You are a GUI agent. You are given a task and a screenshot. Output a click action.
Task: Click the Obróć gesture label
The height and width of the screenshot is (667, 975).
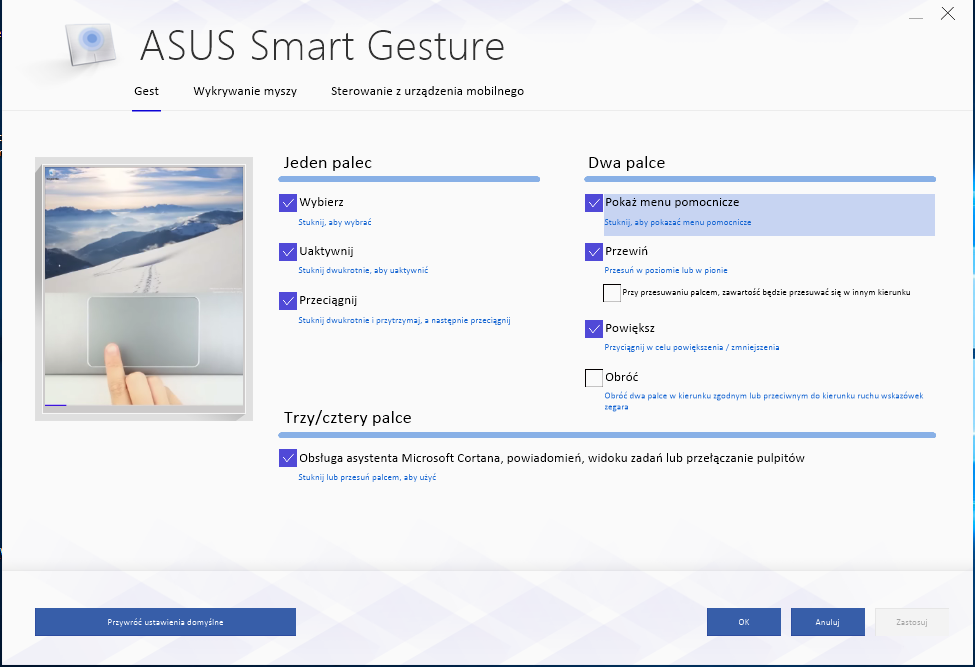(x=622, y=377)
